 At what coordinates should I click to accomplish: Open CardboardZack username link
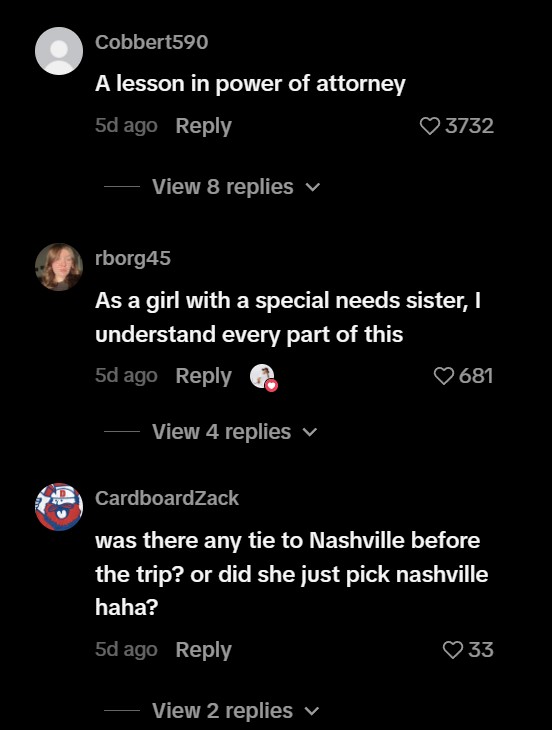[x=167, y=498]
